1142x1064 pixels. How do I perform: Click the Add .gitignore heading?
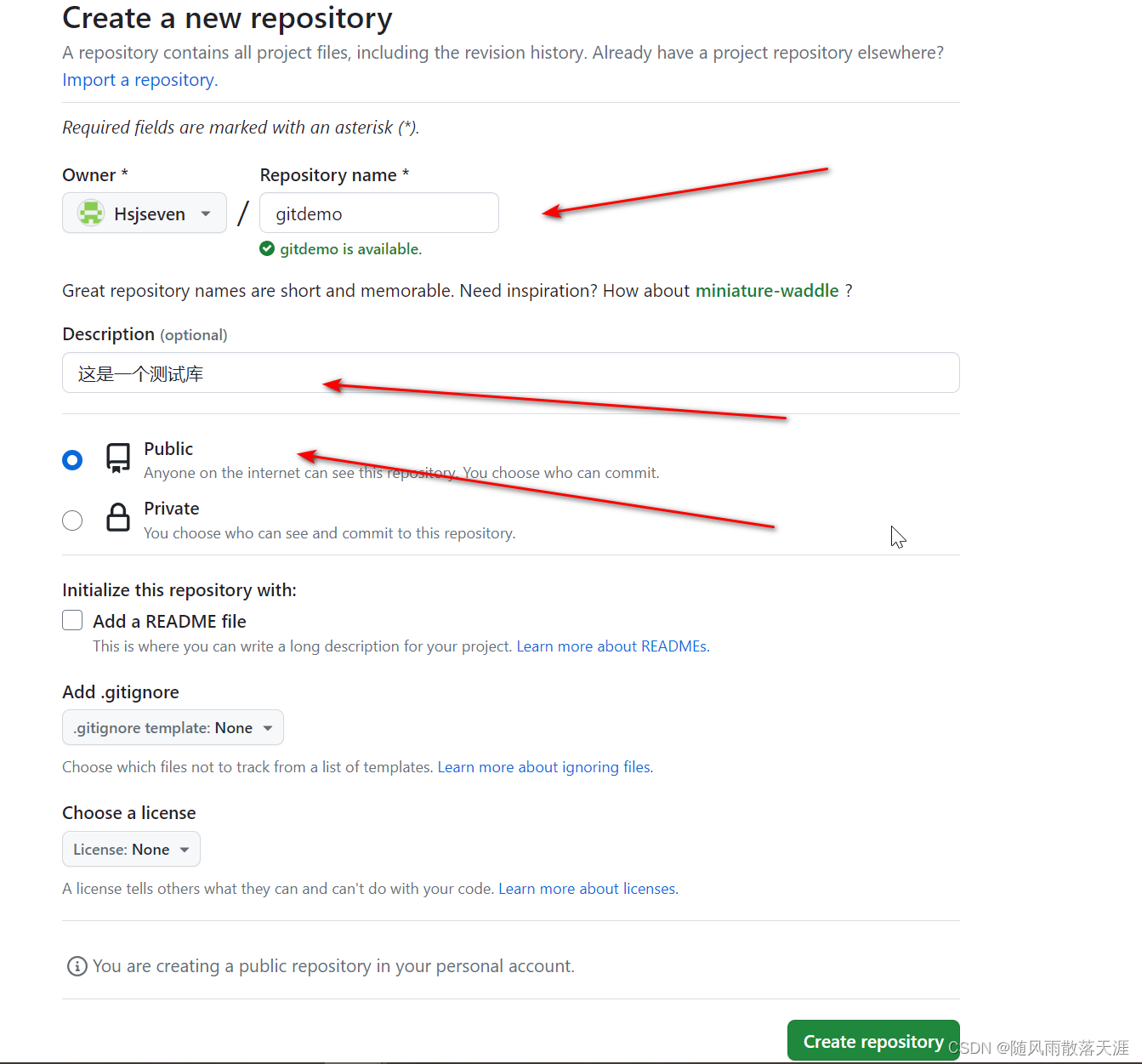pos(121,692)
